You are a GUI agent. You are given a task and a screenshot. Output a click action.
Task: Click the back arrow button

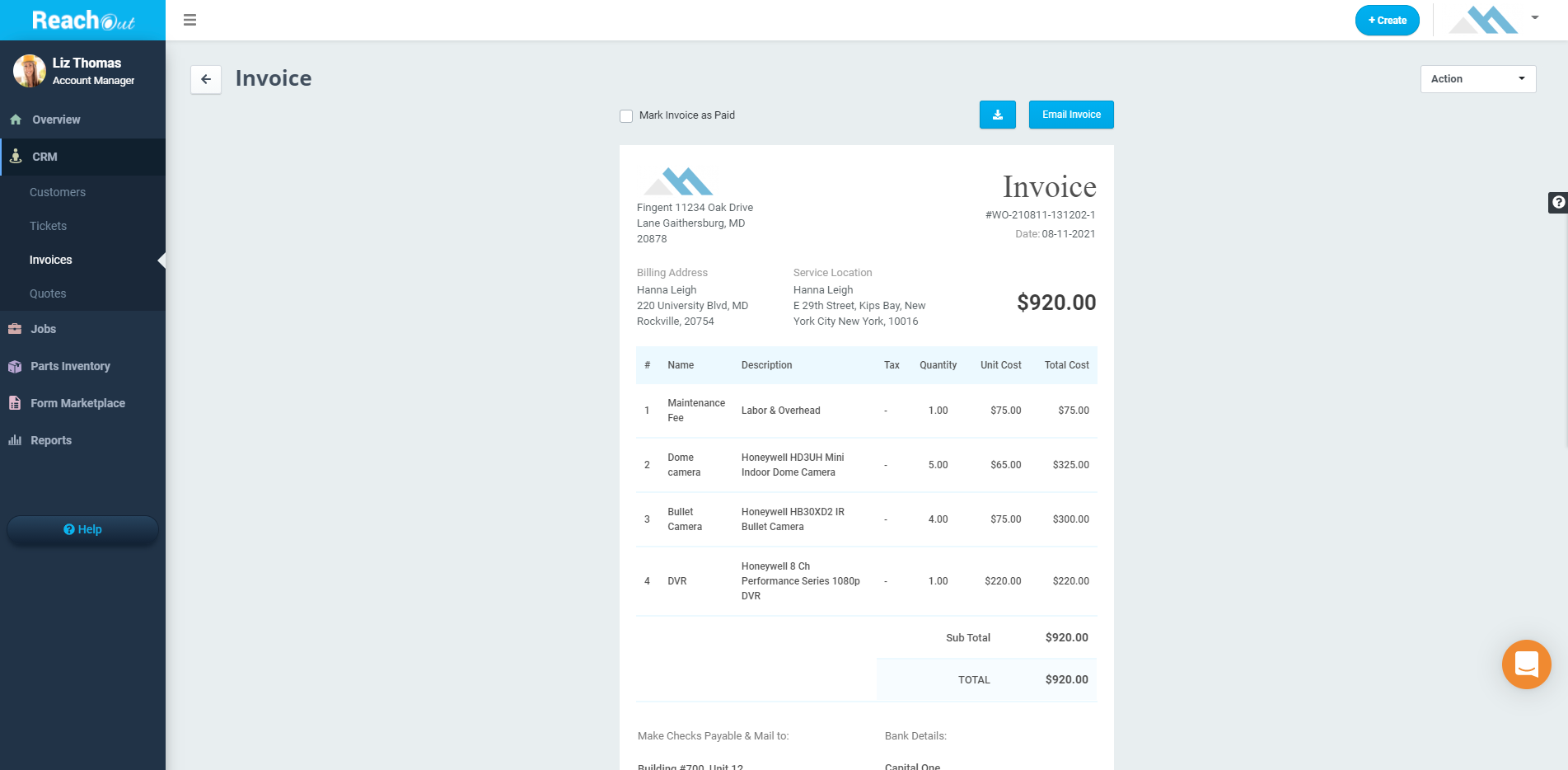click(206, 79)
